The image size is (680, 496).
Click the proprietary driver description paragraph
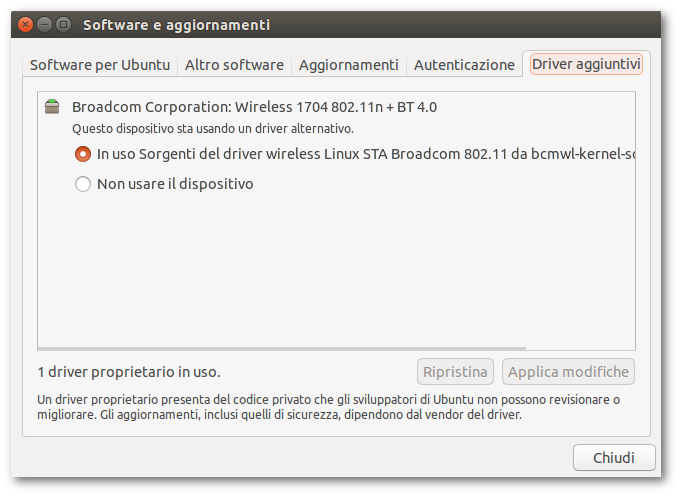tap(328, 406)
